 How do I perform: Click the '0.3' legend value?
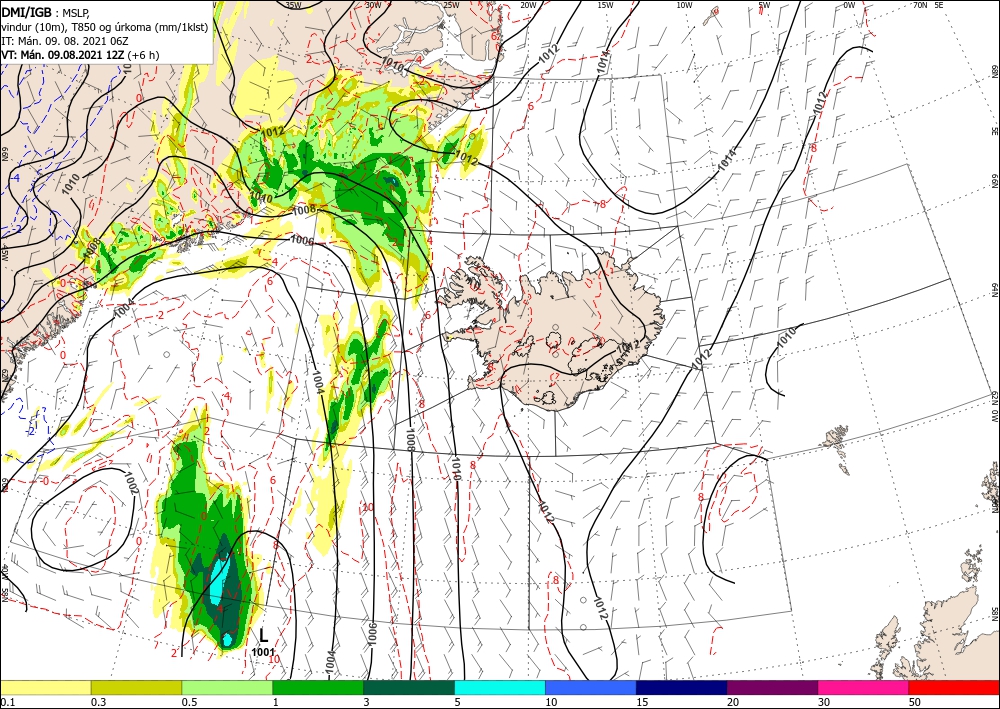(x=98, y=702)
